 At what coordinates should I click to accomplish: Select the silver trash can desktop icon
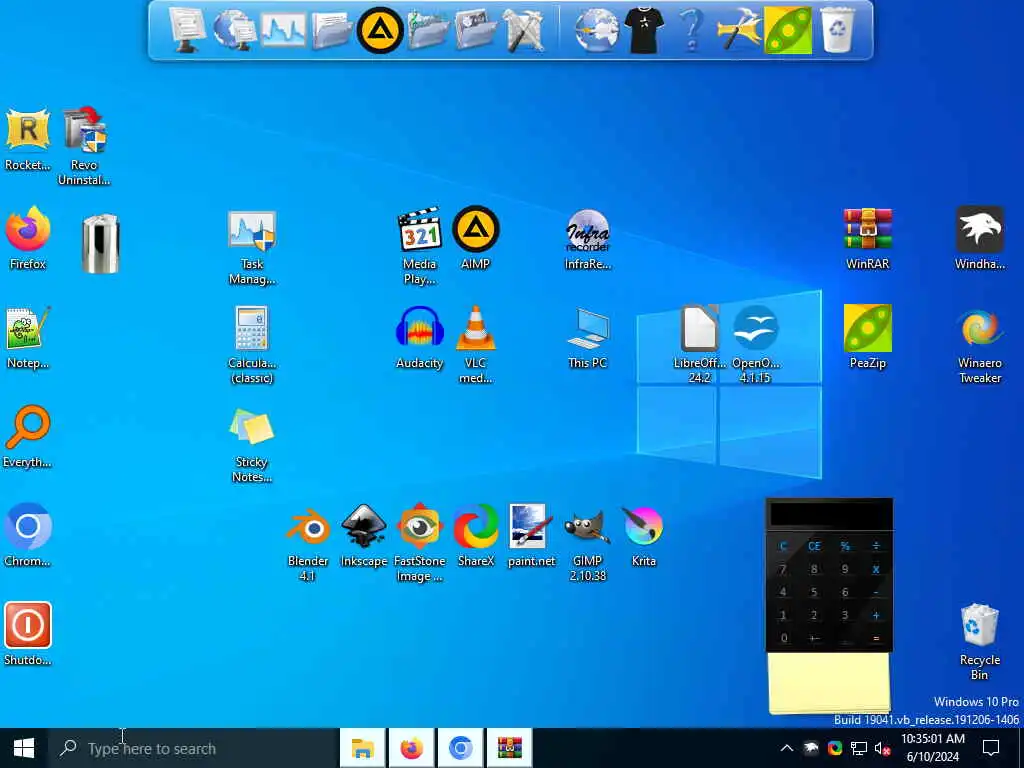[101, 243]
